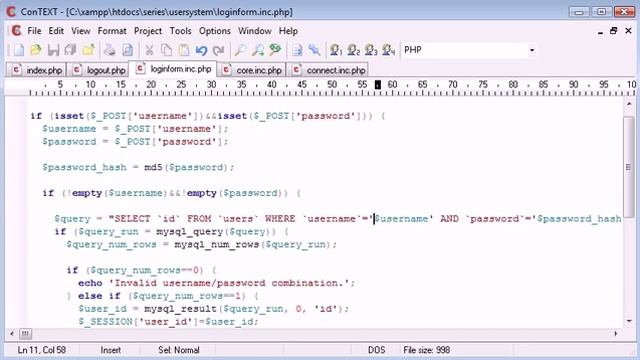Click the horizontal scrollbar thumb
The image size is (640, 360).
click(25, 334)
